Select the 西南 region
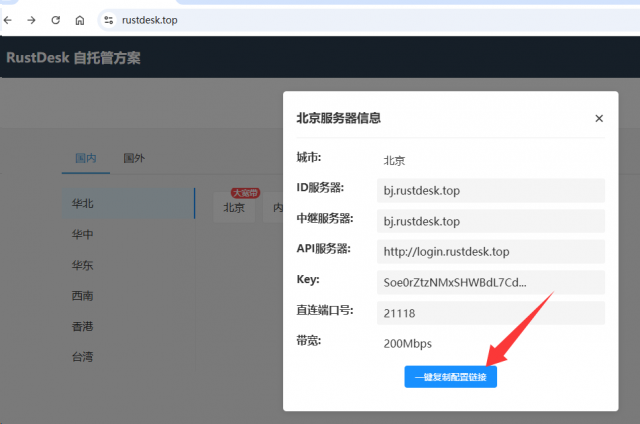 pyautogui.click(x=129, y=295)
